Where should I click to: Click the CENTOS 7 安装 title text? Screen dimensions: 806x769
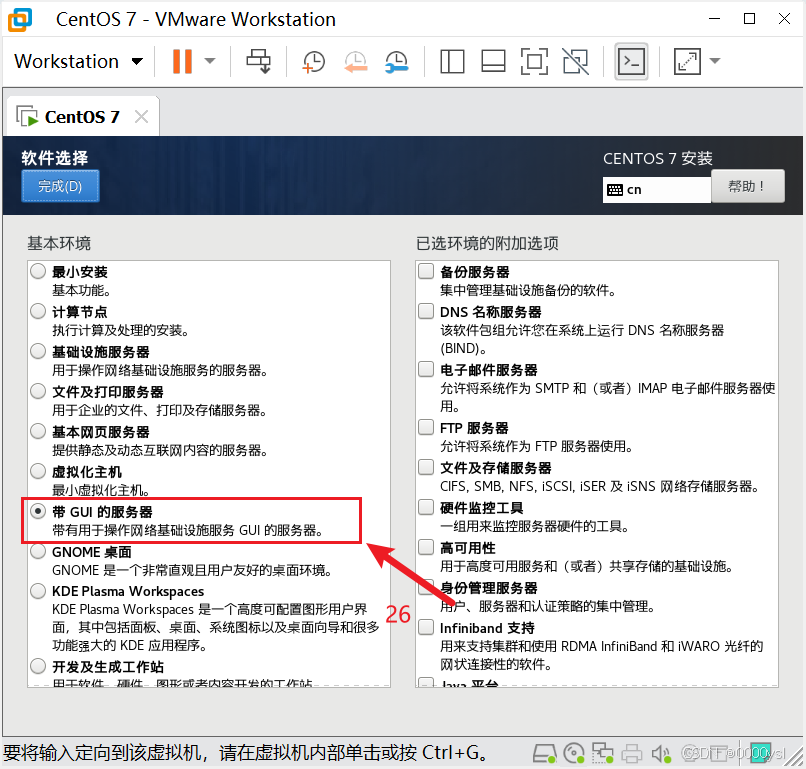click(657, 158)
